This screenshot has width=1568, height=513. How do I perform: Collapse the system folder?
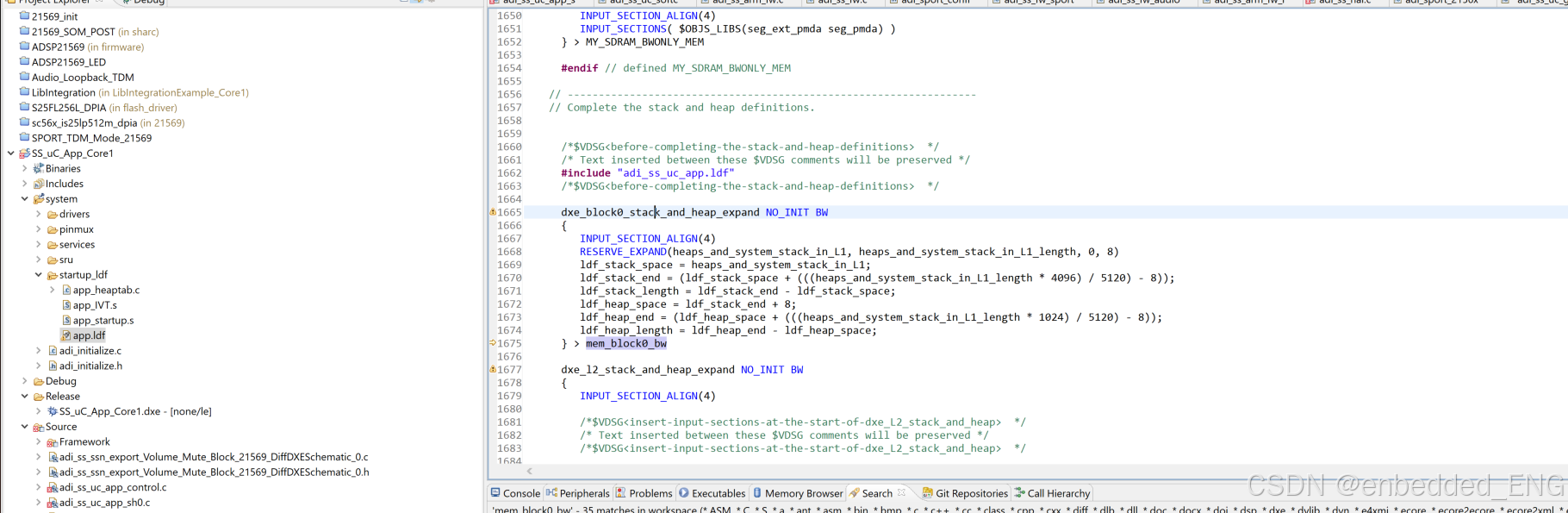coord(24,199)
